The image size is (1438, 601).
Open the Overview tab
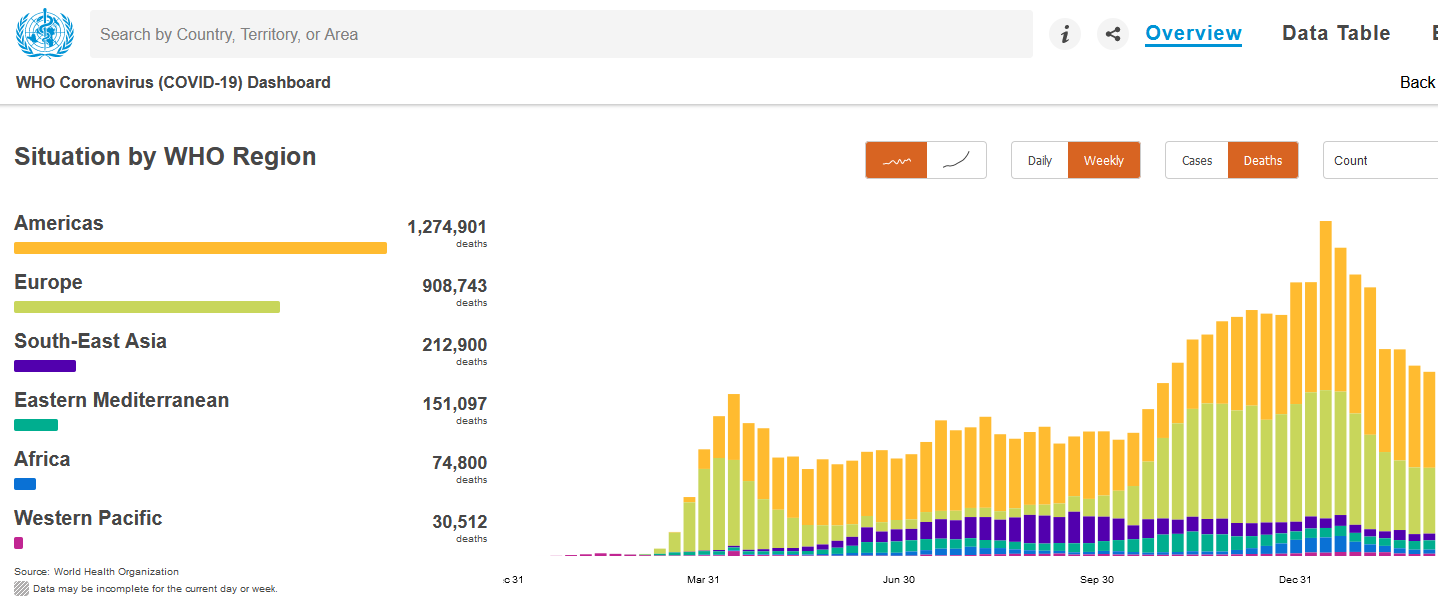(1194, 33)
